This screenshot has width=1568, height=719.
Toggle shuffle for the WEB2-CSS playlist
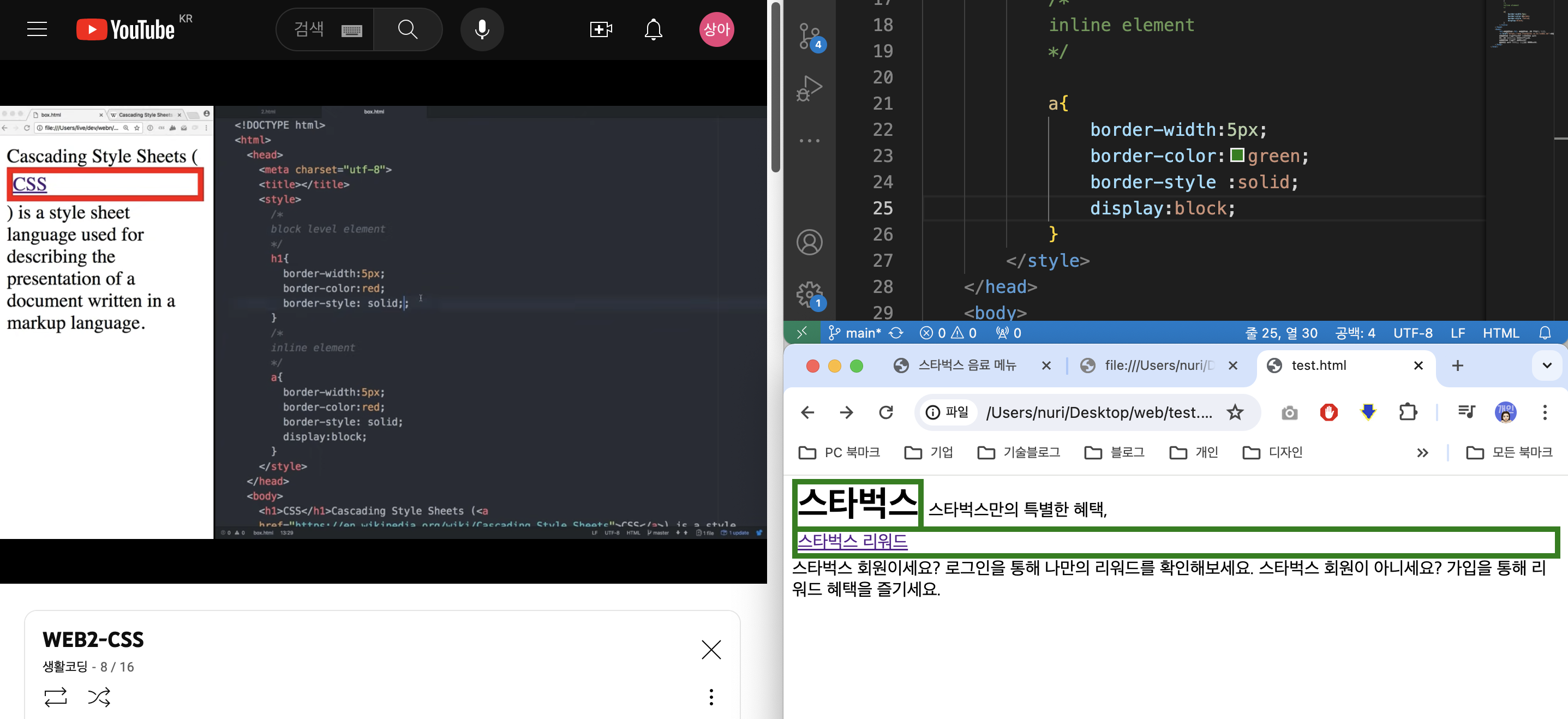pos(99,697)
